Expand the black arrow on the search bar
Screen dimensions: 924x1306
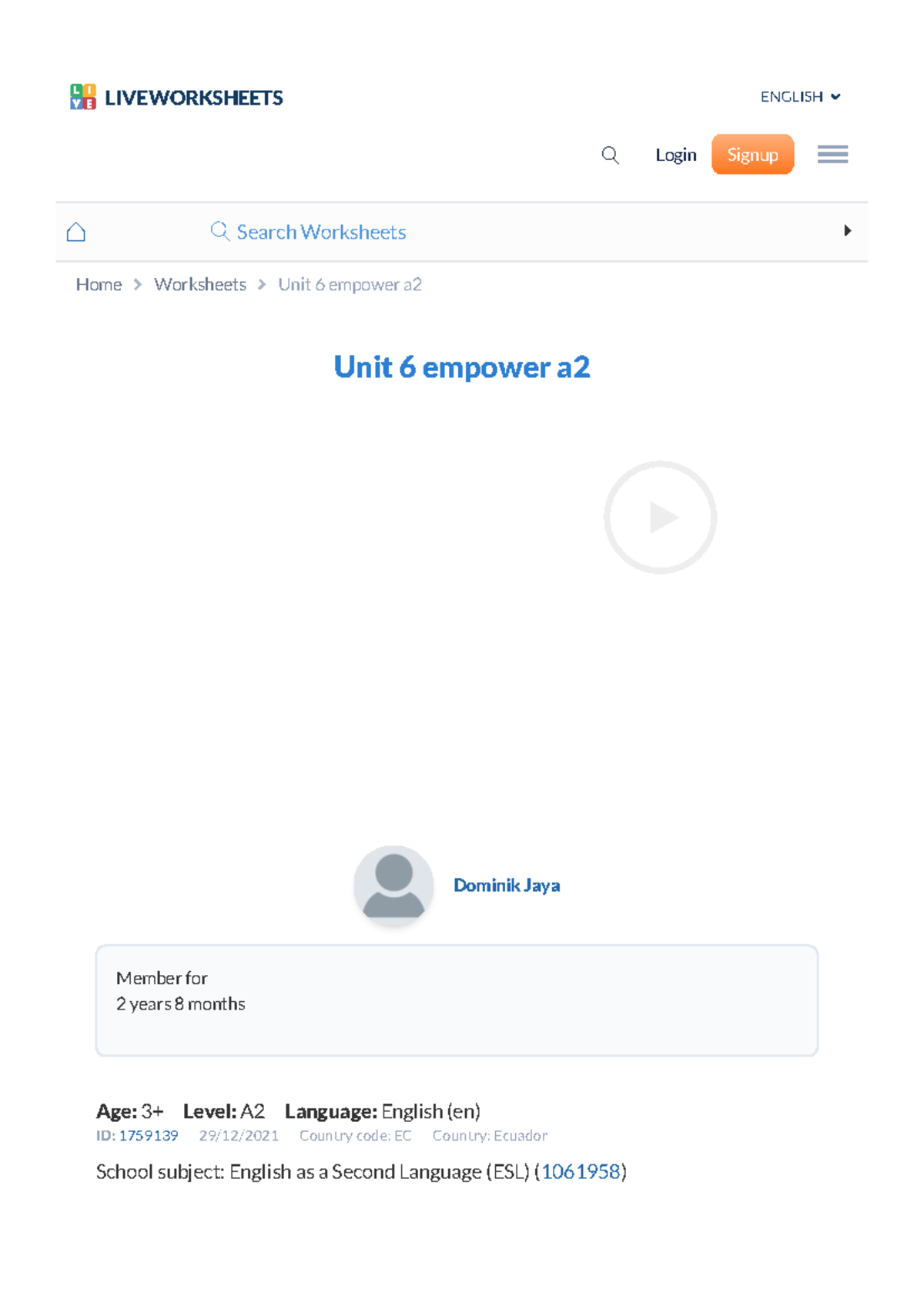coord(847,231)
